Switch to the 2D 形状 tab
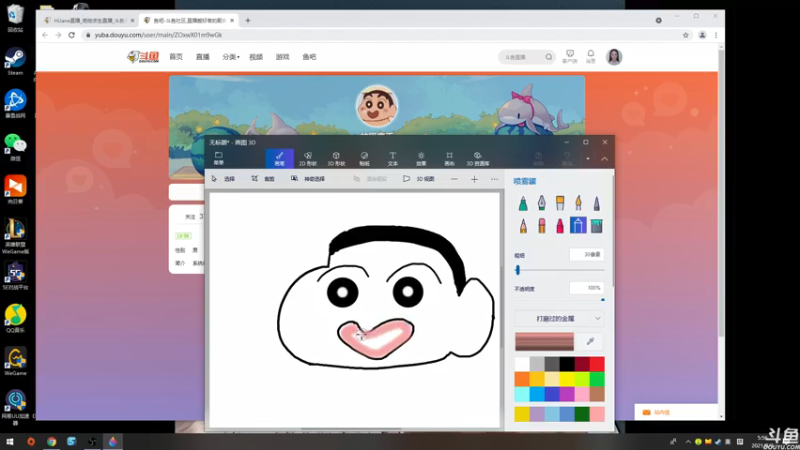Screen dimensions: 800x450 click(308, 159)
